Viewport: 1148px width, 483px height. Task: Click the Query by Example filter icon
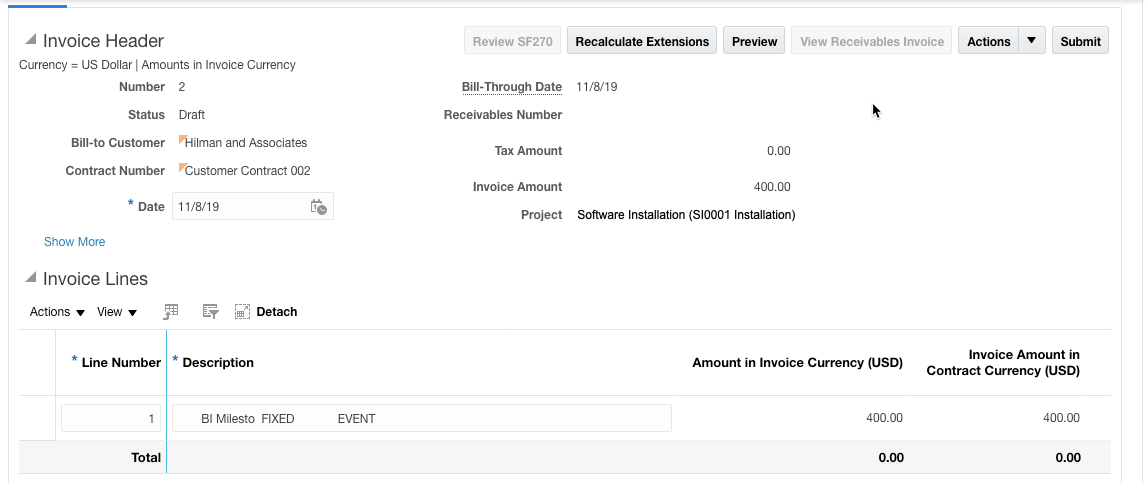pos(210,312)
